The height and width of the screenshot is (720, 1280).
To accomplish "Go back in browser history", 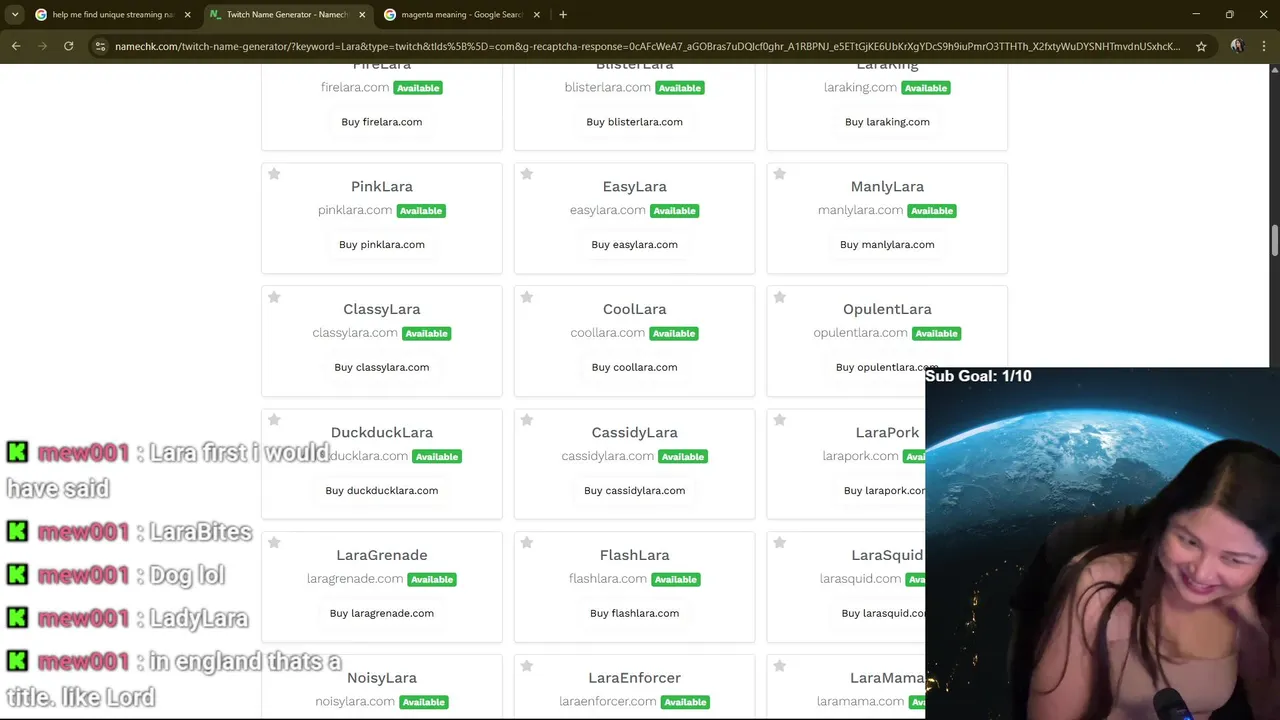I will tap(16, 46).
